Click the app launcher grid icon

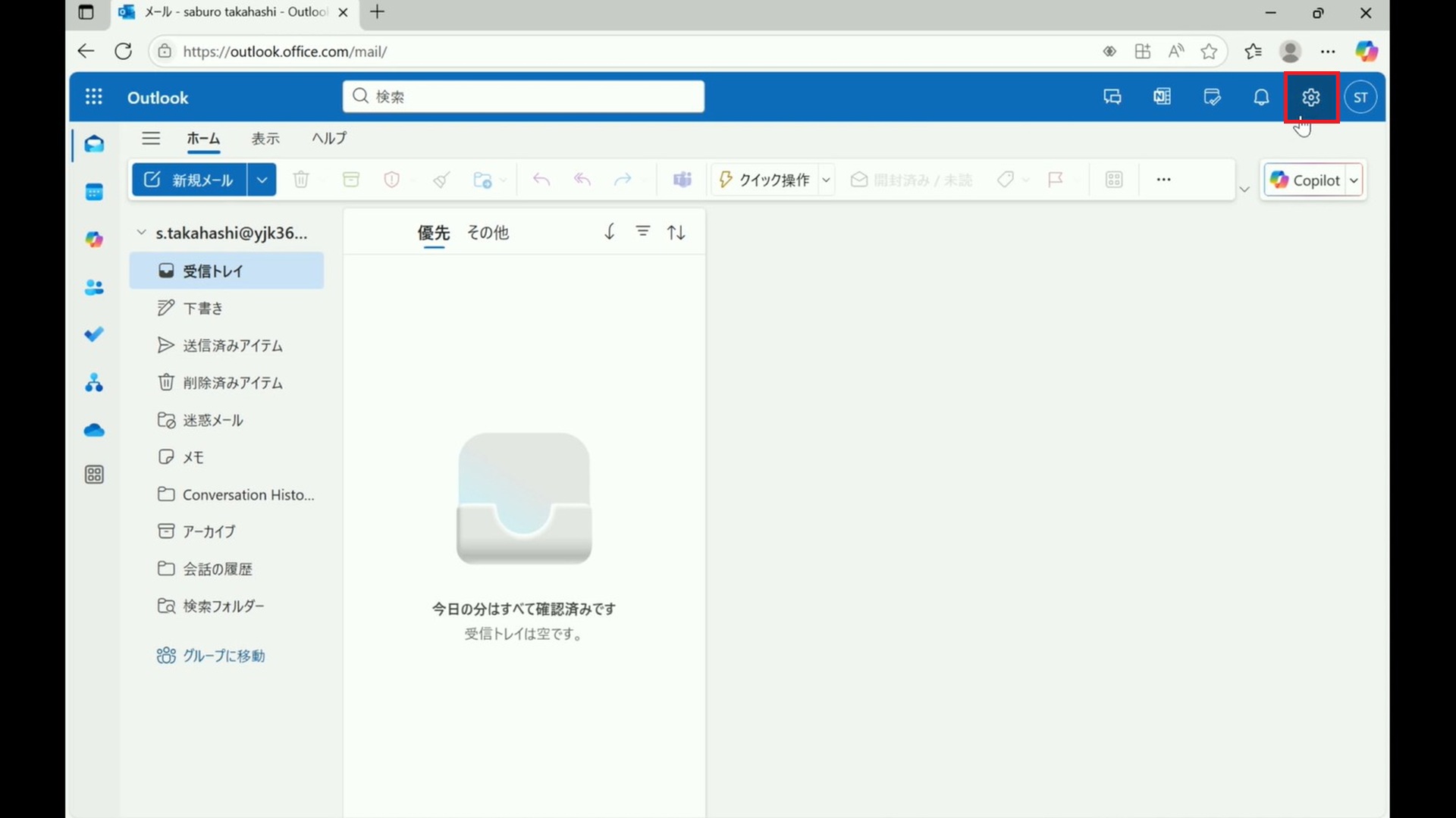tap(93, 97)
